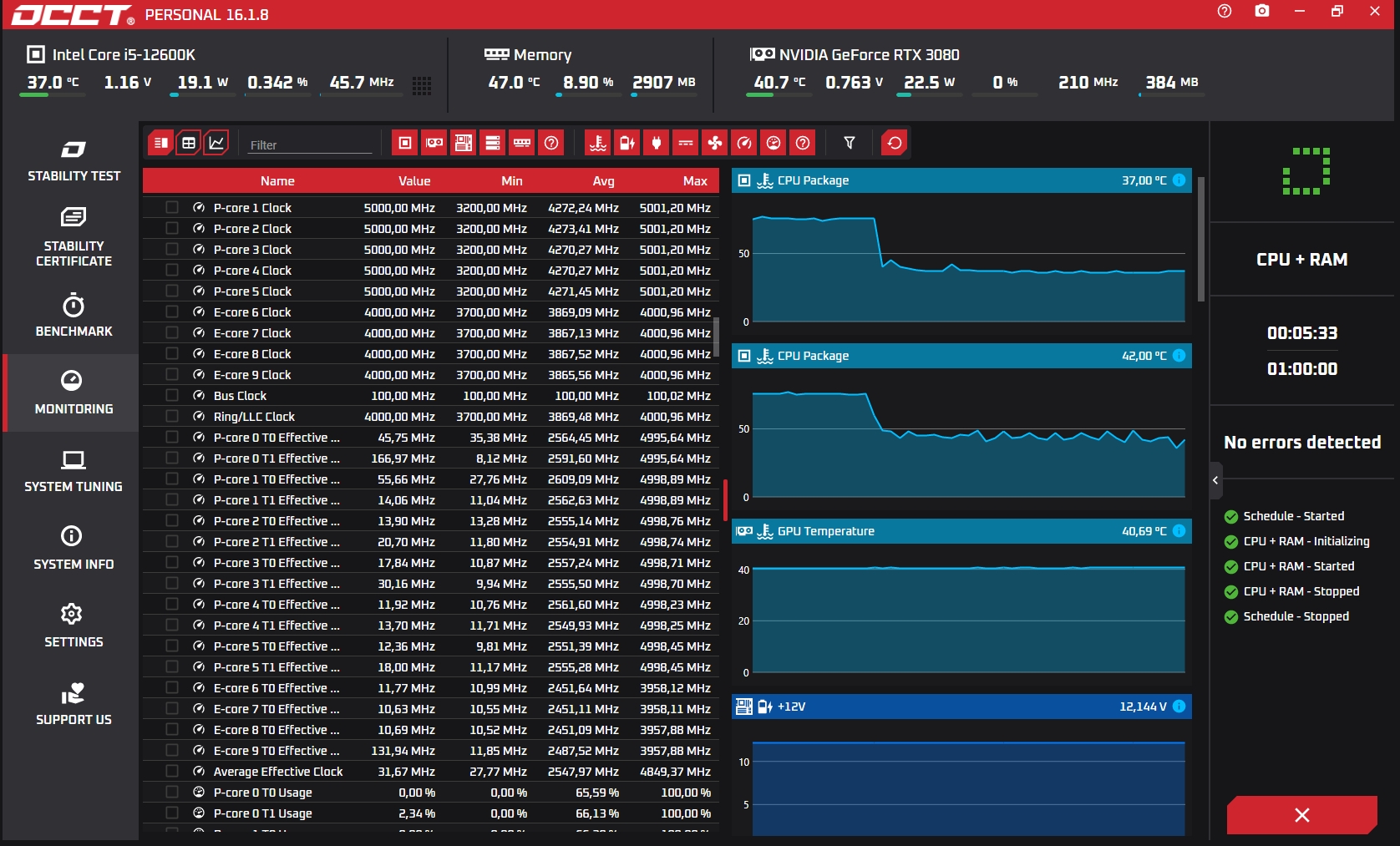Sort table by Name column header
Viewport: 1400px width, 846px height.
[x=277, y=180]
